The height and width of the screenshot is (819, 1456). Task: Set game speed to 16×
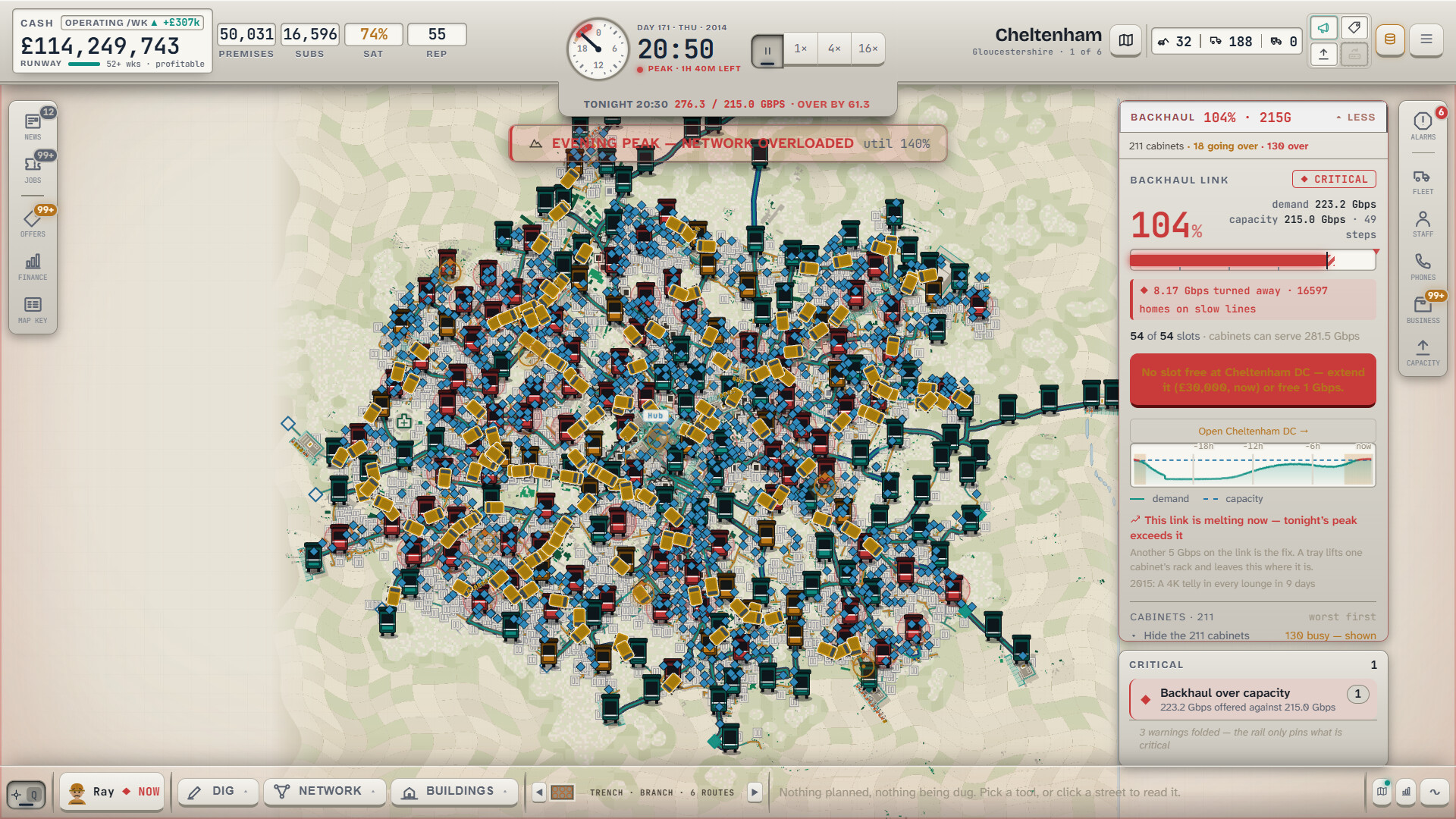click(x=868, y=49)
